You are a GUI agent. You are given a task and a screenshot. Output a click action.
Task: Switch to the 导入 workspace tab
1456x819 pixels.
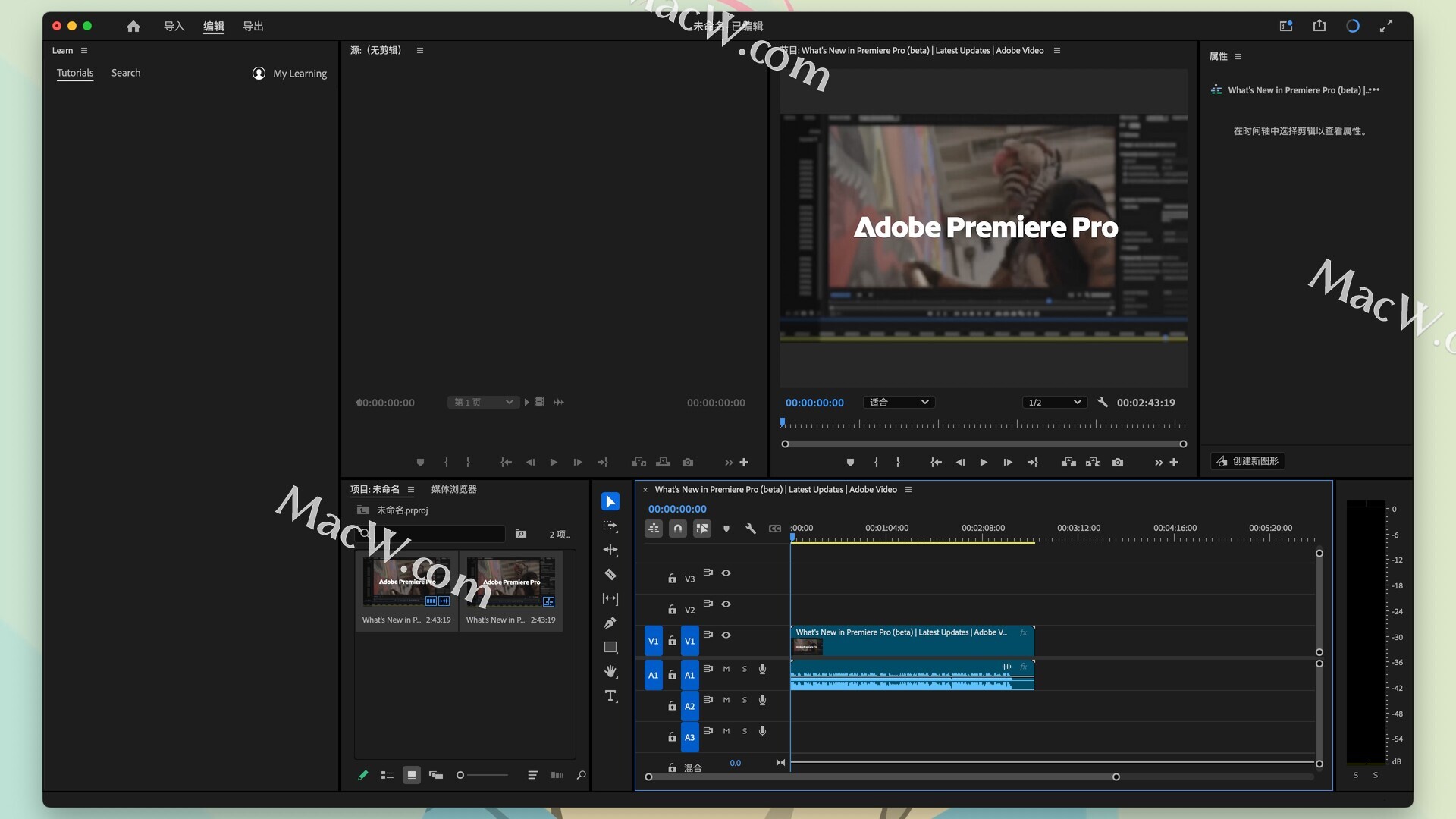tap(174, 26)
